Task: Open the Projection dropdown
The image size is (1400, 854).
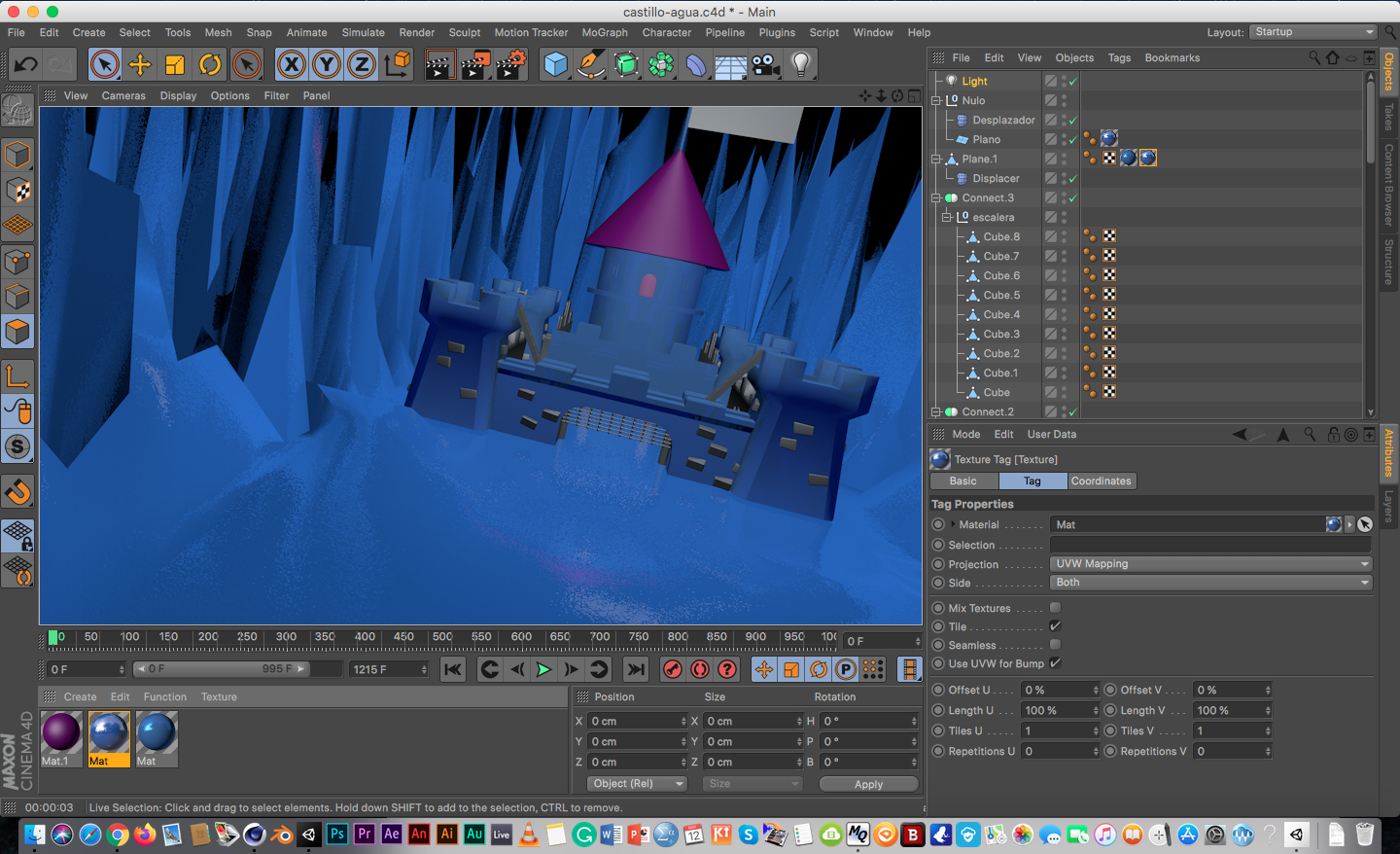Action: pyautogui.click(x=1210, y=564)
